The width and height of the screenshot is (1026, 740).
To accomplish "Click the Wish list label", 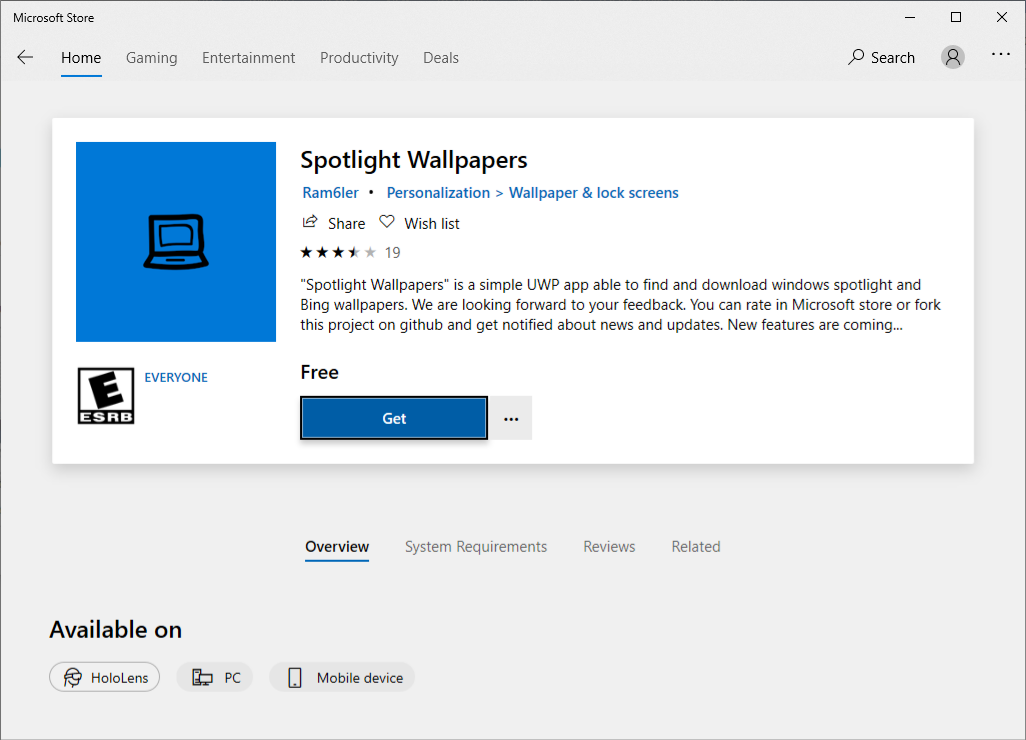I will 432,224.
